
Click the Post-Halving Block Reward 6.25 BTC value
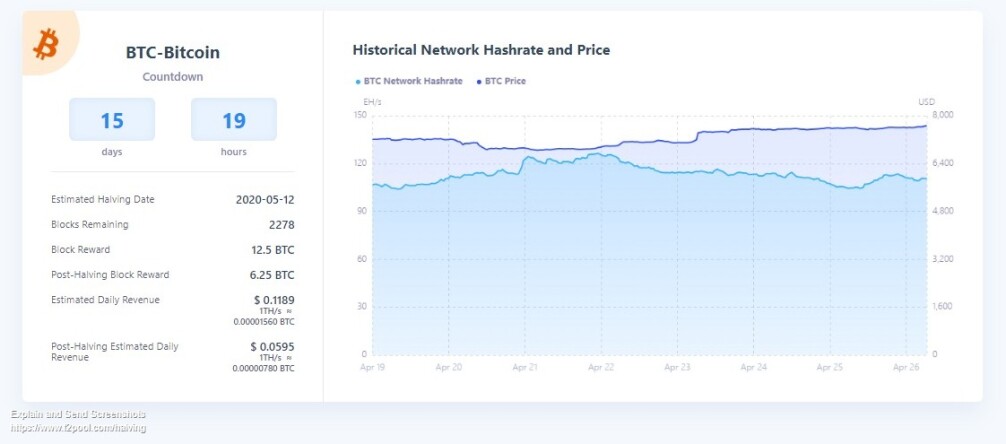(272, 275)
